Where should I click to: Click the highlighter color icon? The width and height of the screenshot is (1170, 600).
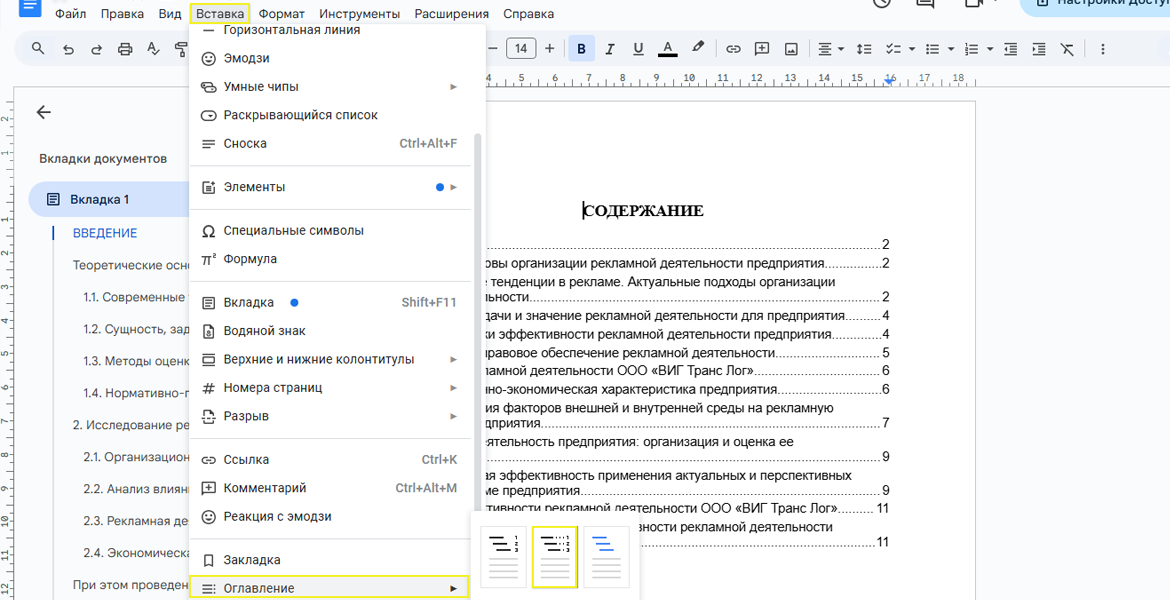[x=698, y=48]
